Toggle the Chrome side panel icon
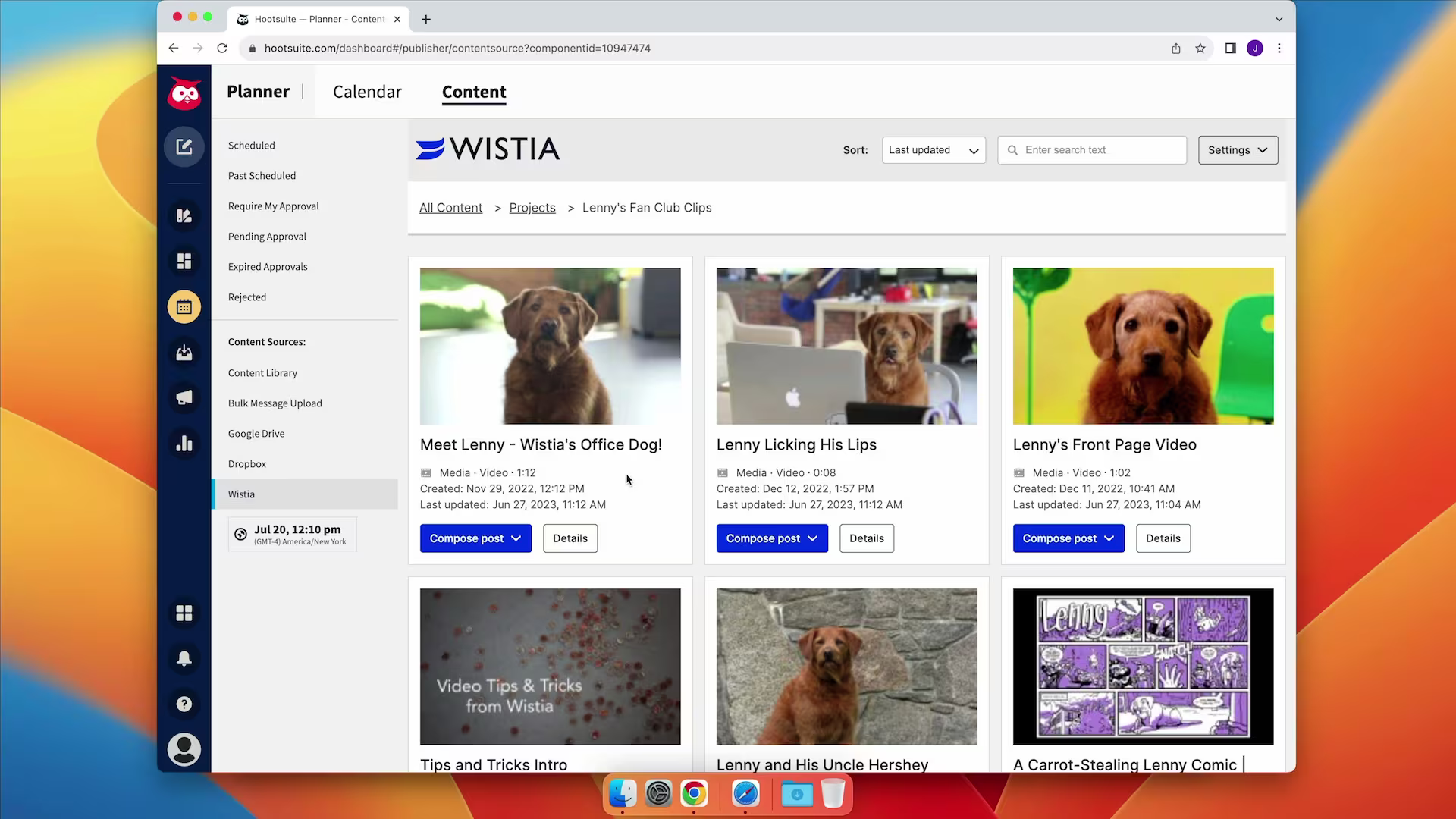 1231,48
